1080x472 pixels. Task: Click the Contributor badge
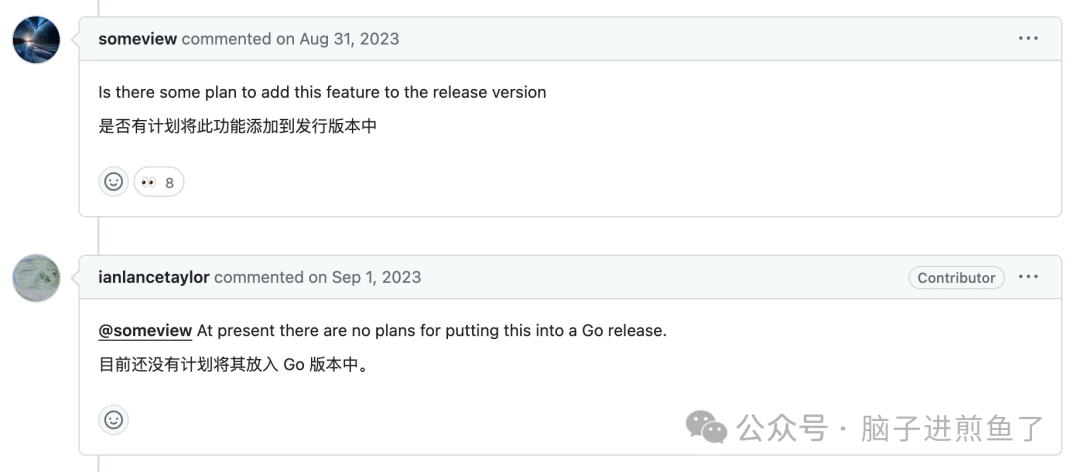pos(956,278)
